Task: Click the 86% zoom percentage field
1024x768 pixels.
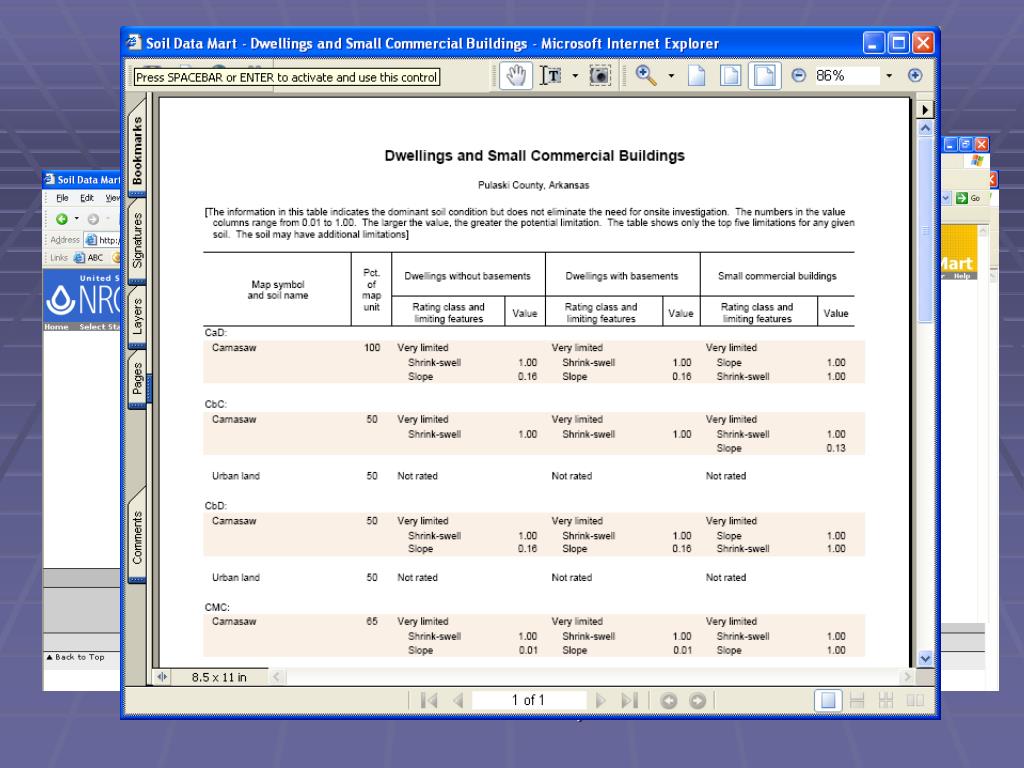Action: tap(846, 76)
